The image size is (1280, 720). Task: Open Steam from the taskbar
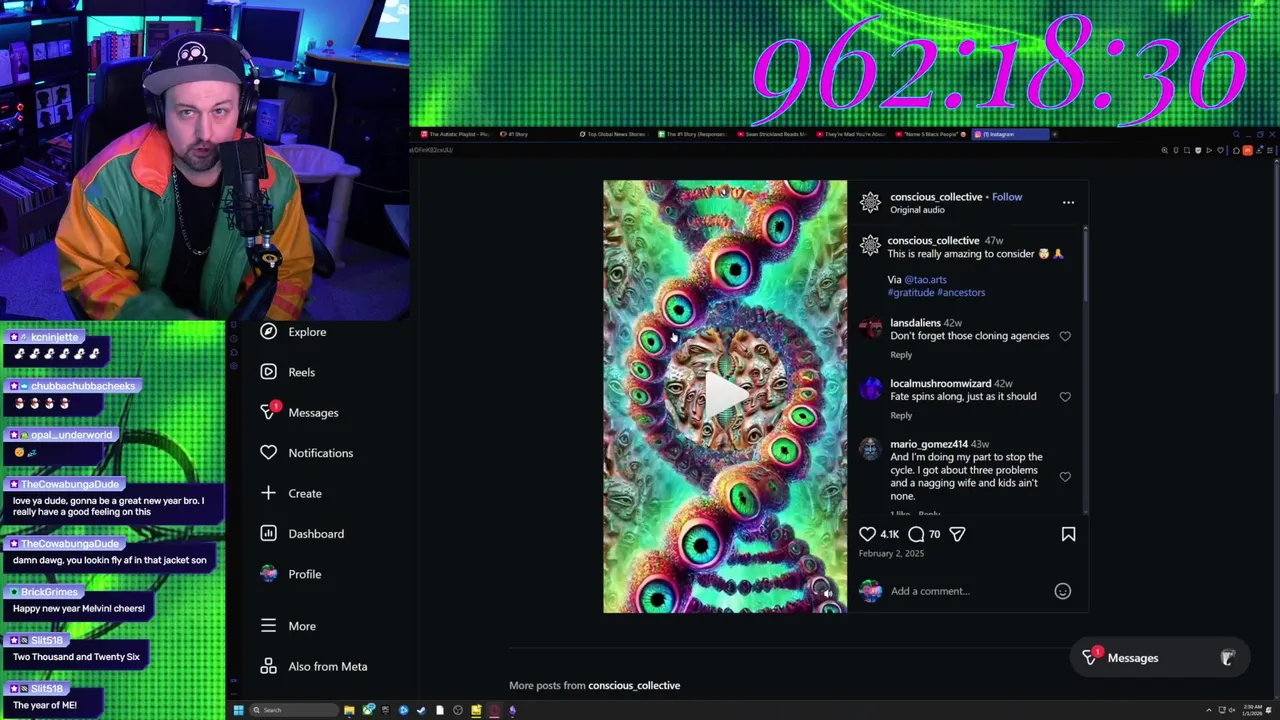tap(422, 710)
